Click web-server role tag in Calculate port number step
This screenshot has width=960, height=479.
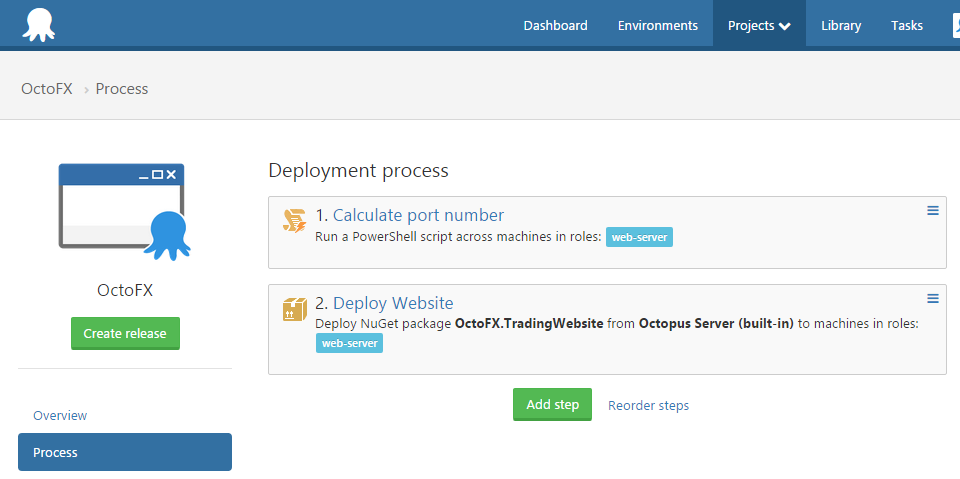639,237
